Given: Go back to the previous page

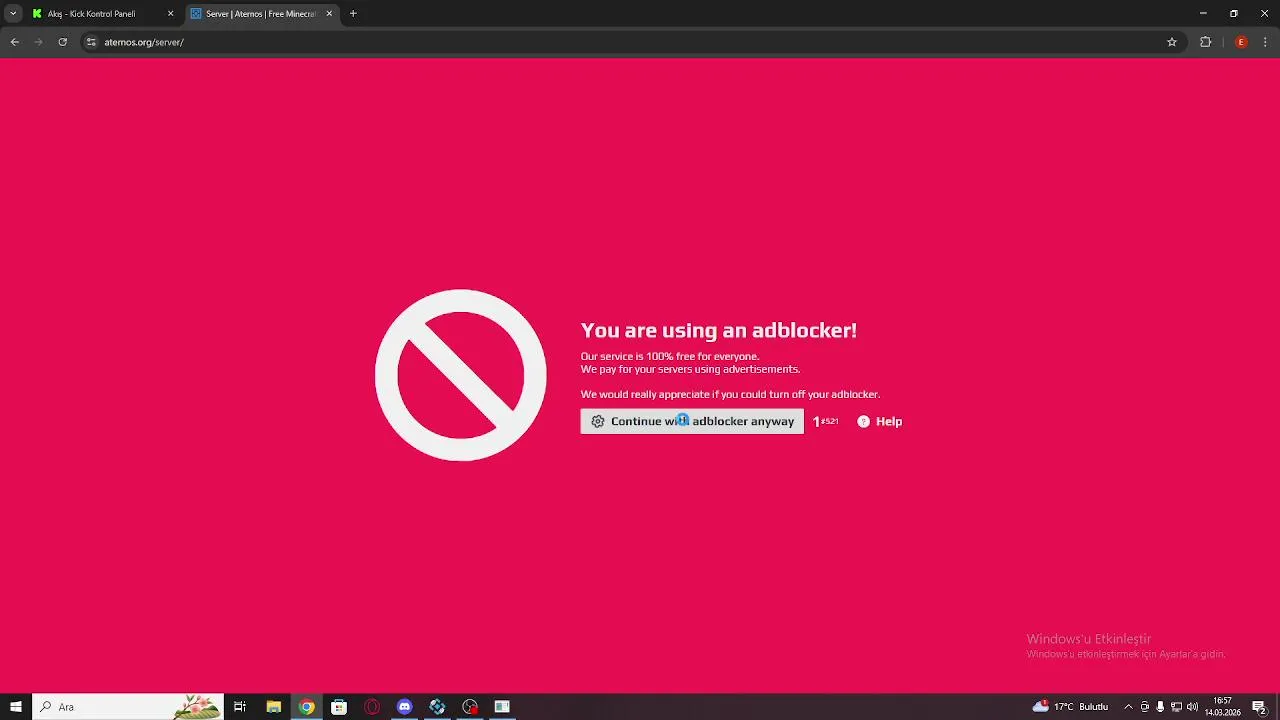Looking at the screenshot, I should (x=15, y=42).
